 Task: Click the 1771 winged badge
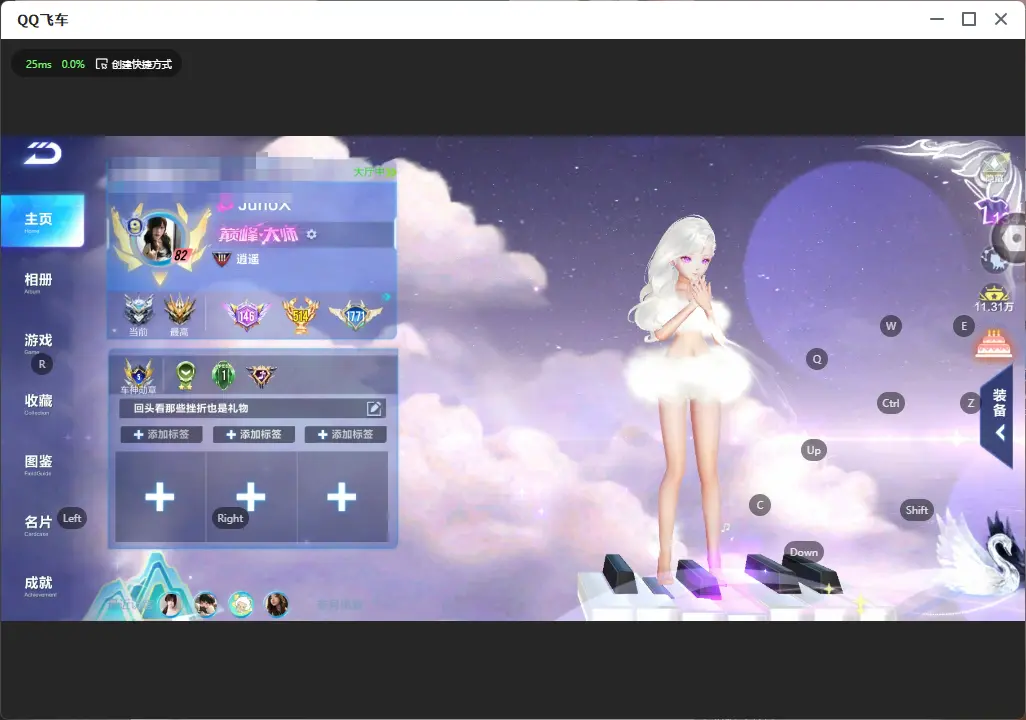(x=355, y=315)
